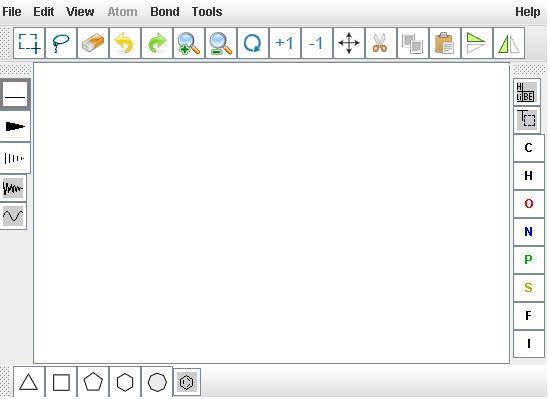The height and width of the screenshot is (399, 548).
Task: Zoom in with the magnifier plus icon
Action: [189, 43]
